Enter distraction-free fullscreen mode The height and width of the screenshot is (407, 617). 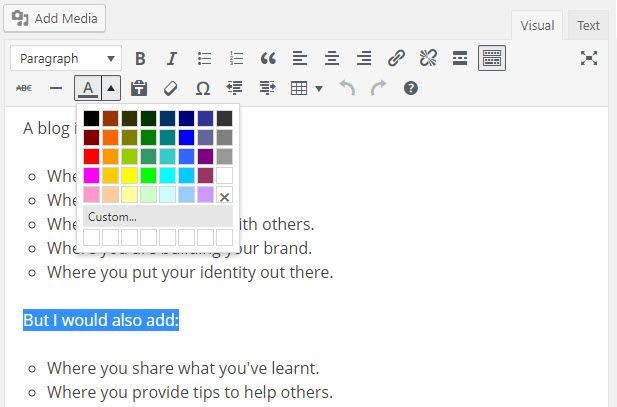click(589, 59)
